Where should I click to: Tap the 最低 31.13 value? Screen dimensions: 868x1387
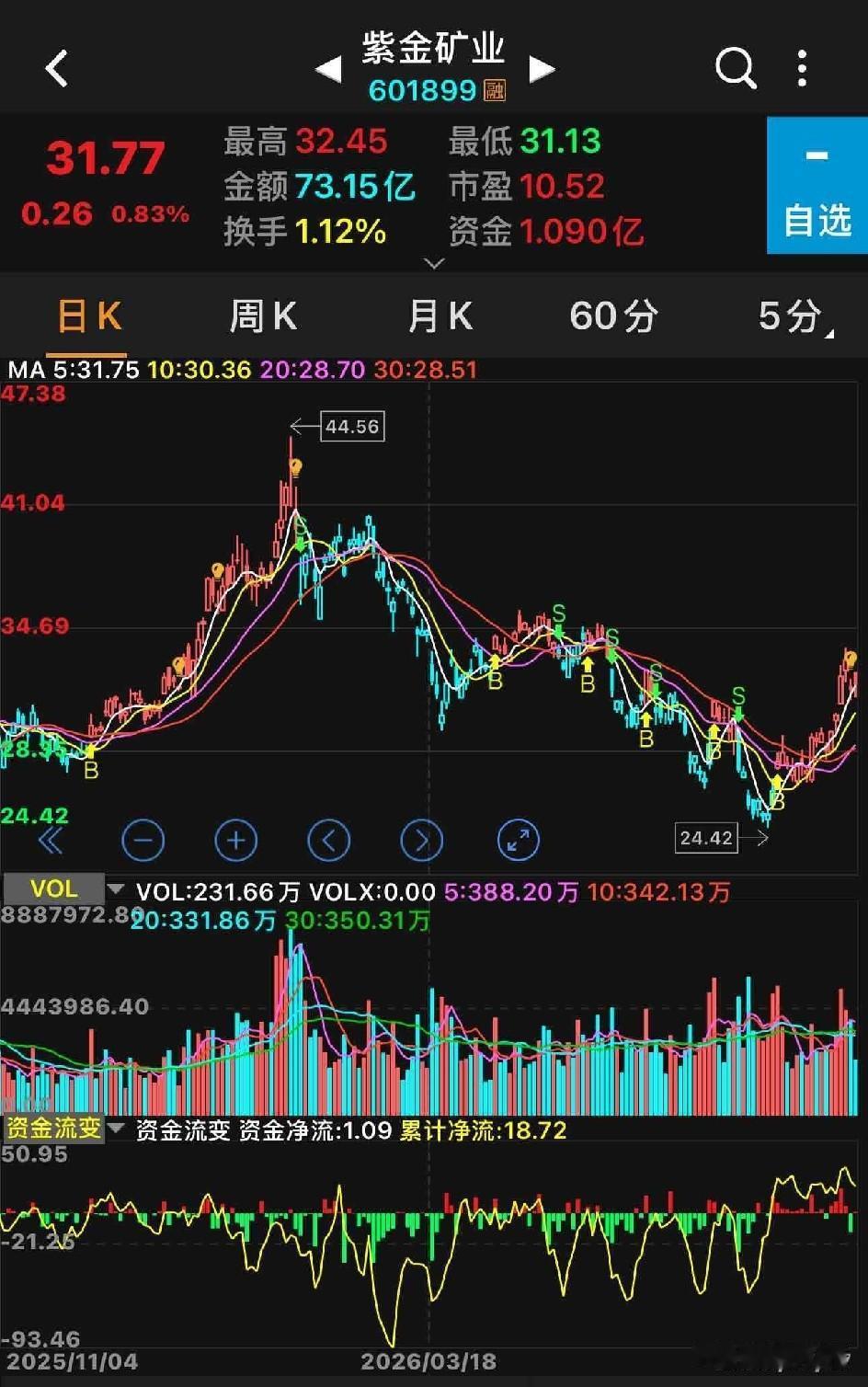[x=560, y=142]
